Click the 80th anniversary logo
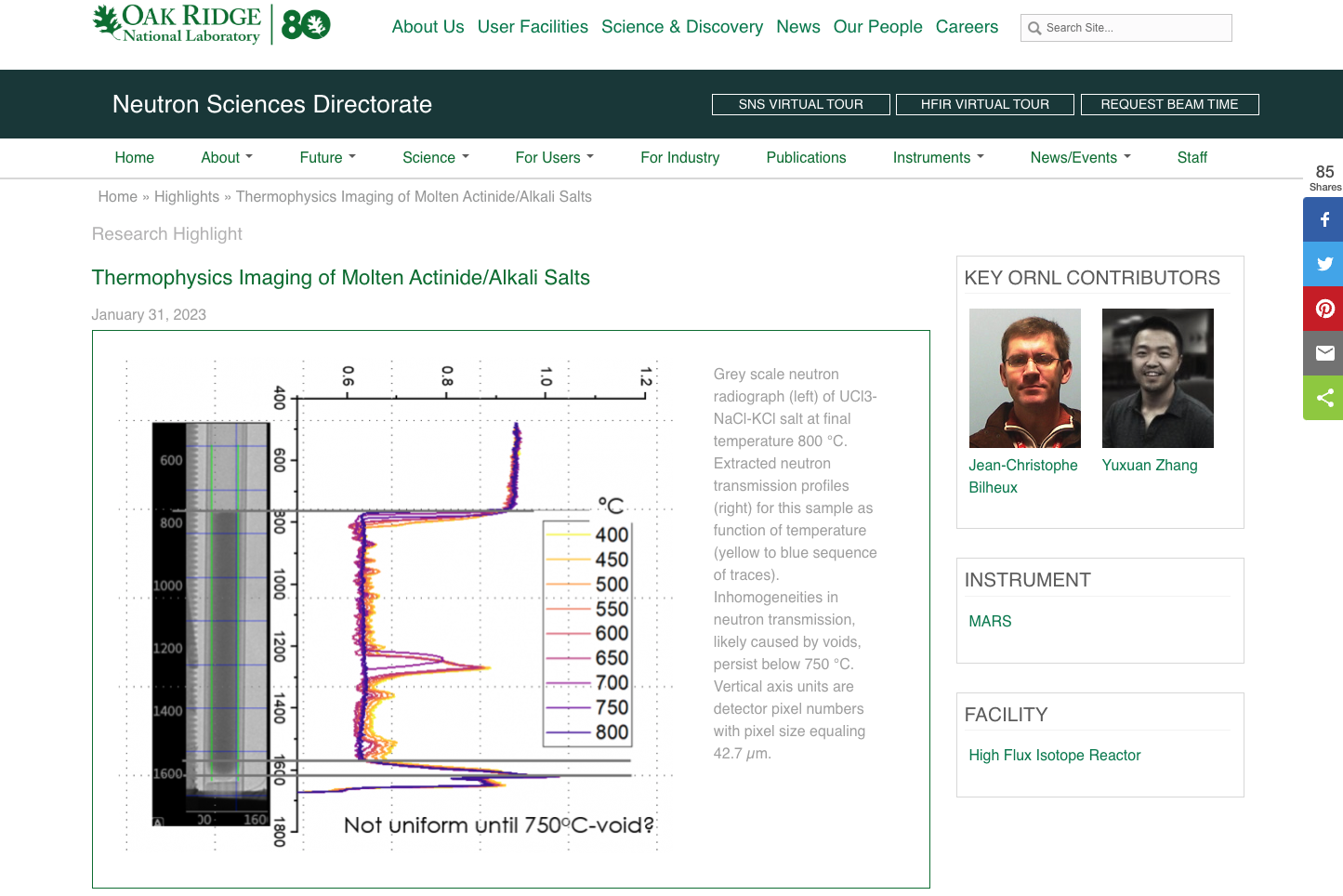 pyautogui.click(x=306, y=25)
